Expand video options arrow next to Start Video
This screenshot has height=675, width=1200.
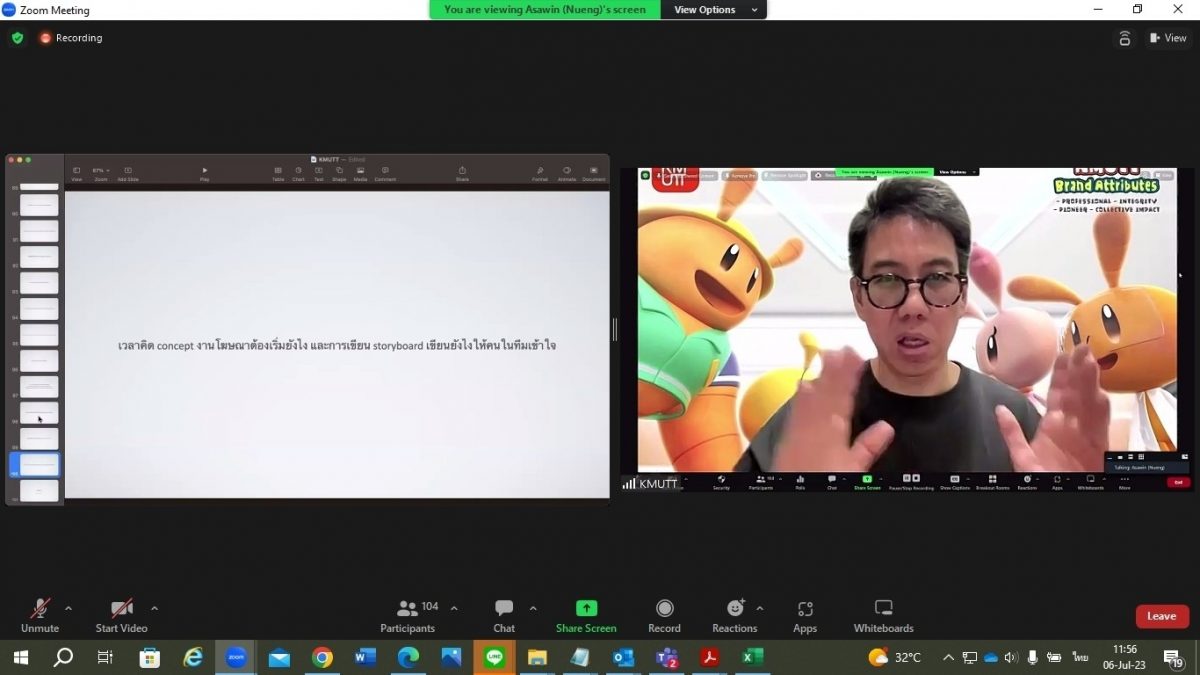(154, 608)
